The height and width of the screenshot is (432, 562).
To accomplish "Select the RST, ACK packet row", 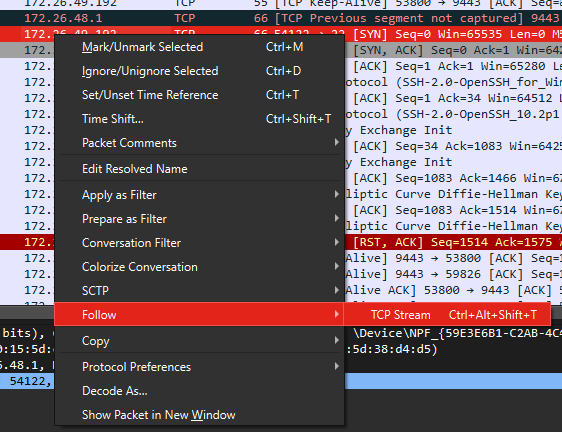I will tap(453, 242).
